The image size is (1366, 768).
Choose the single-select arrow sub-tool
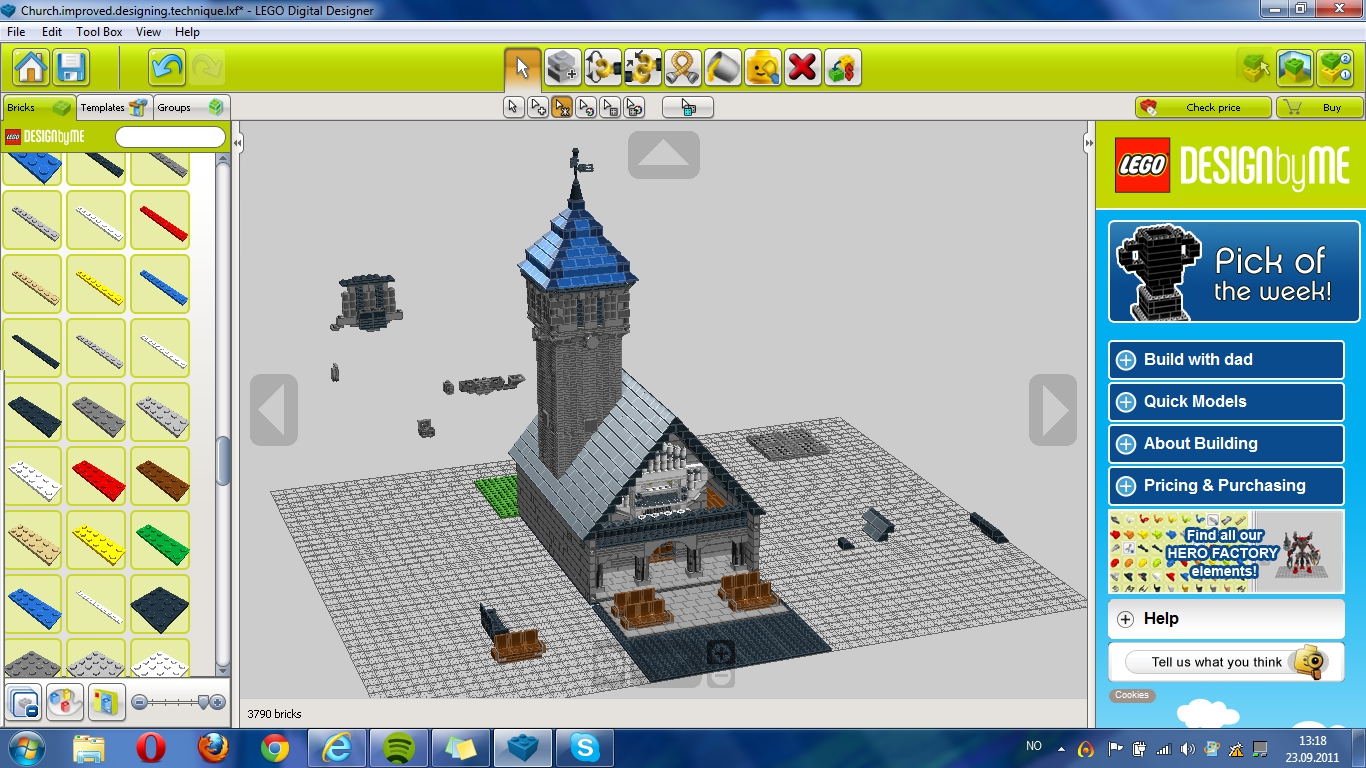[513, 107]
